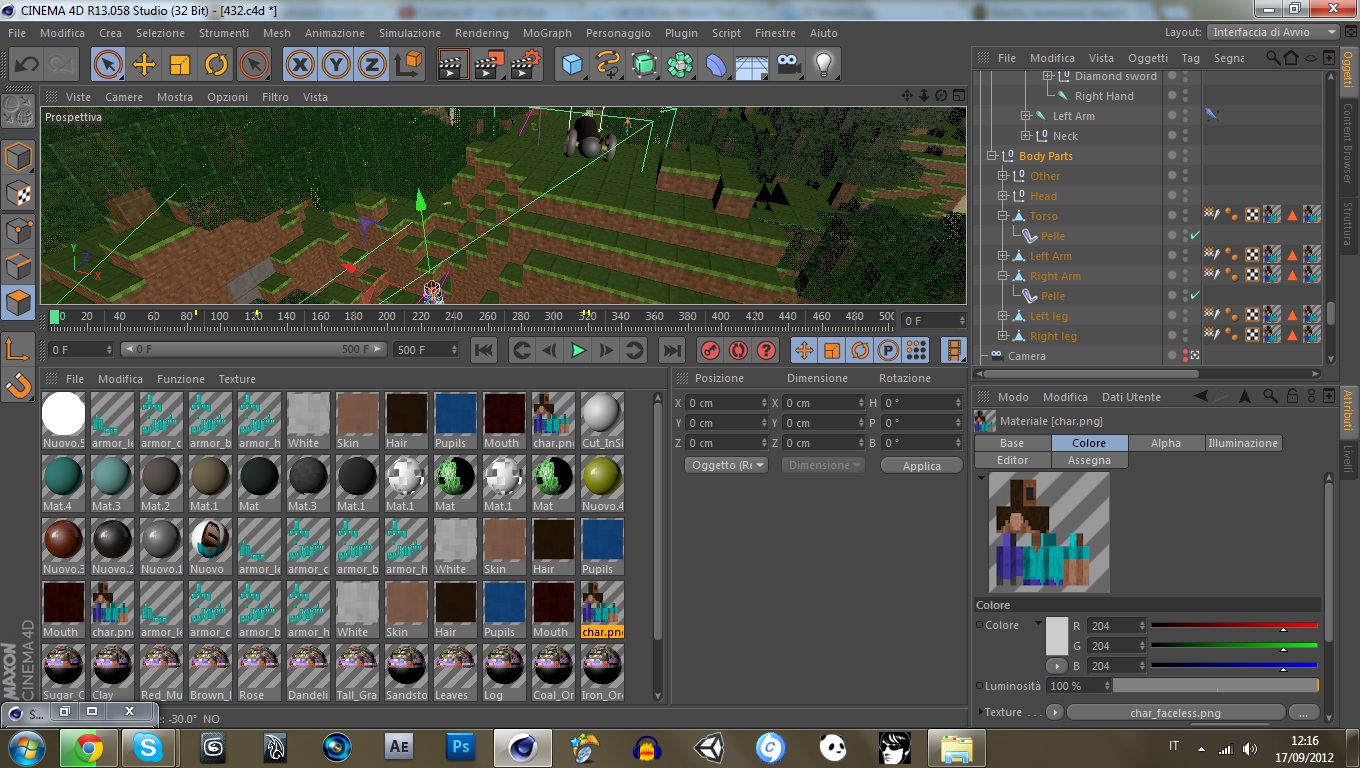Disable the Pelle object under Right Arm

(1194, 296)
